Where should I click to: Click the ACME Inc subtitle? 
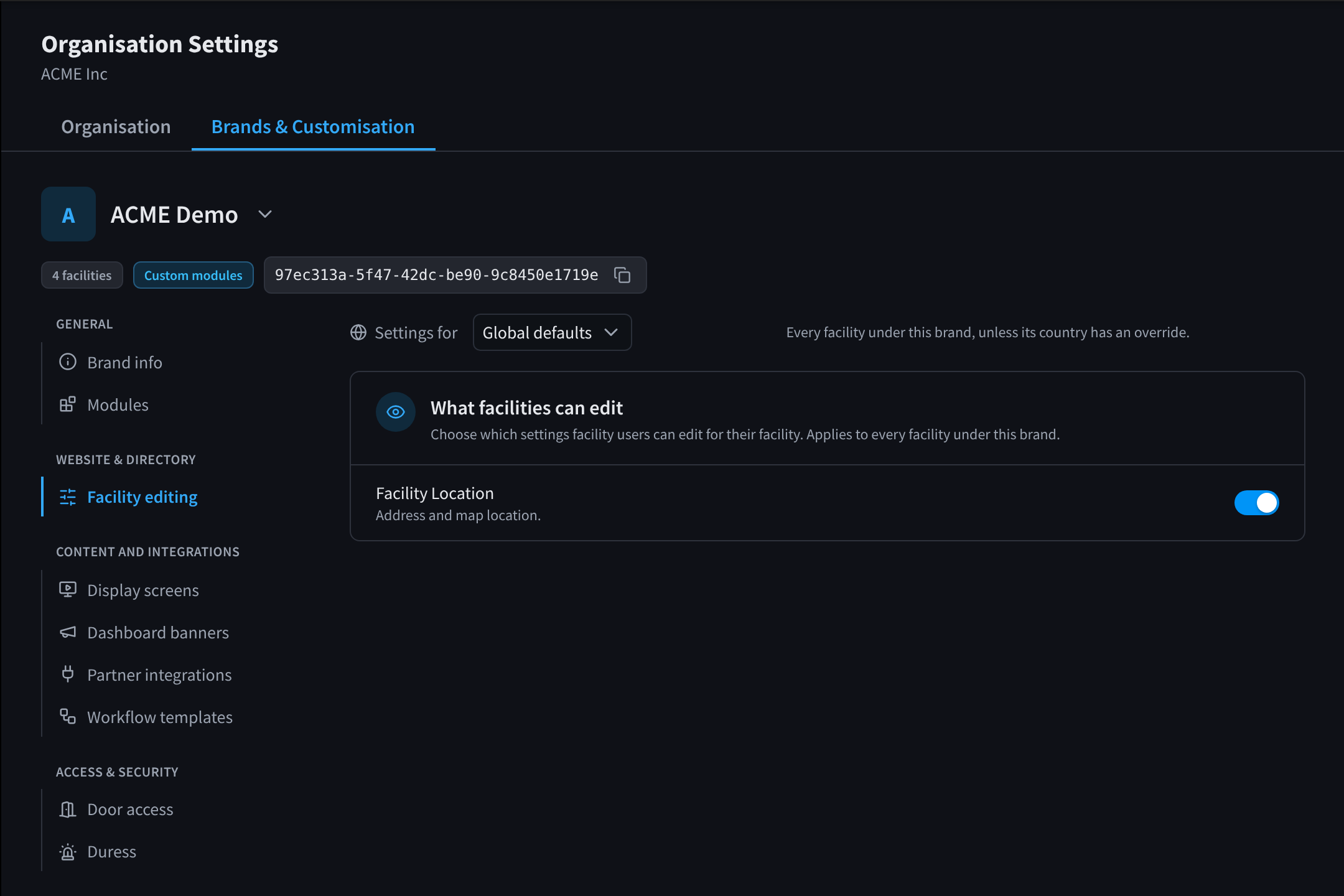[74, 73]
